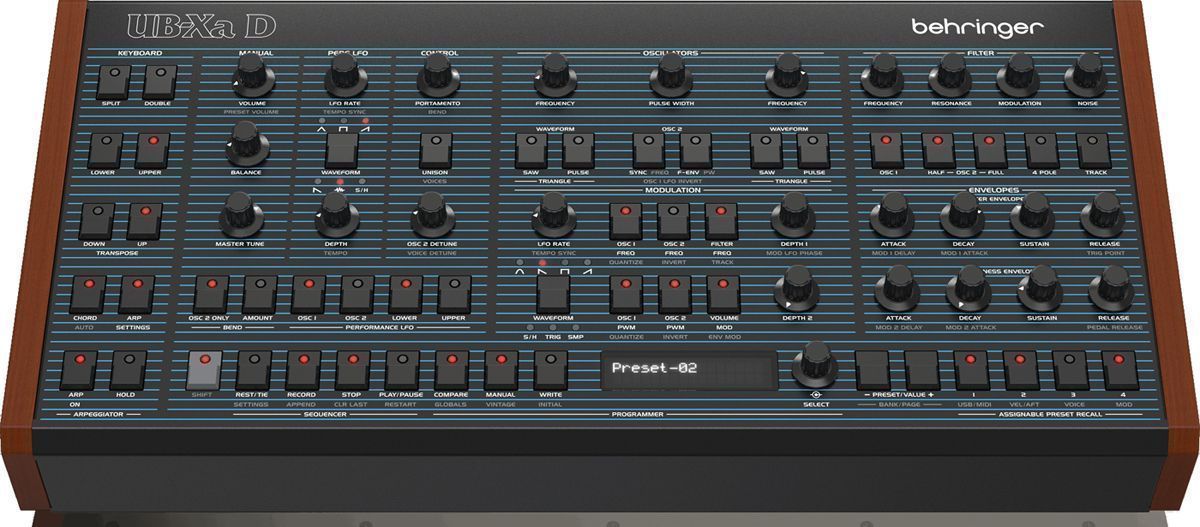Enable the F-Env button
The height and width of the screenshot is (527, 1200).
(695, 151)
